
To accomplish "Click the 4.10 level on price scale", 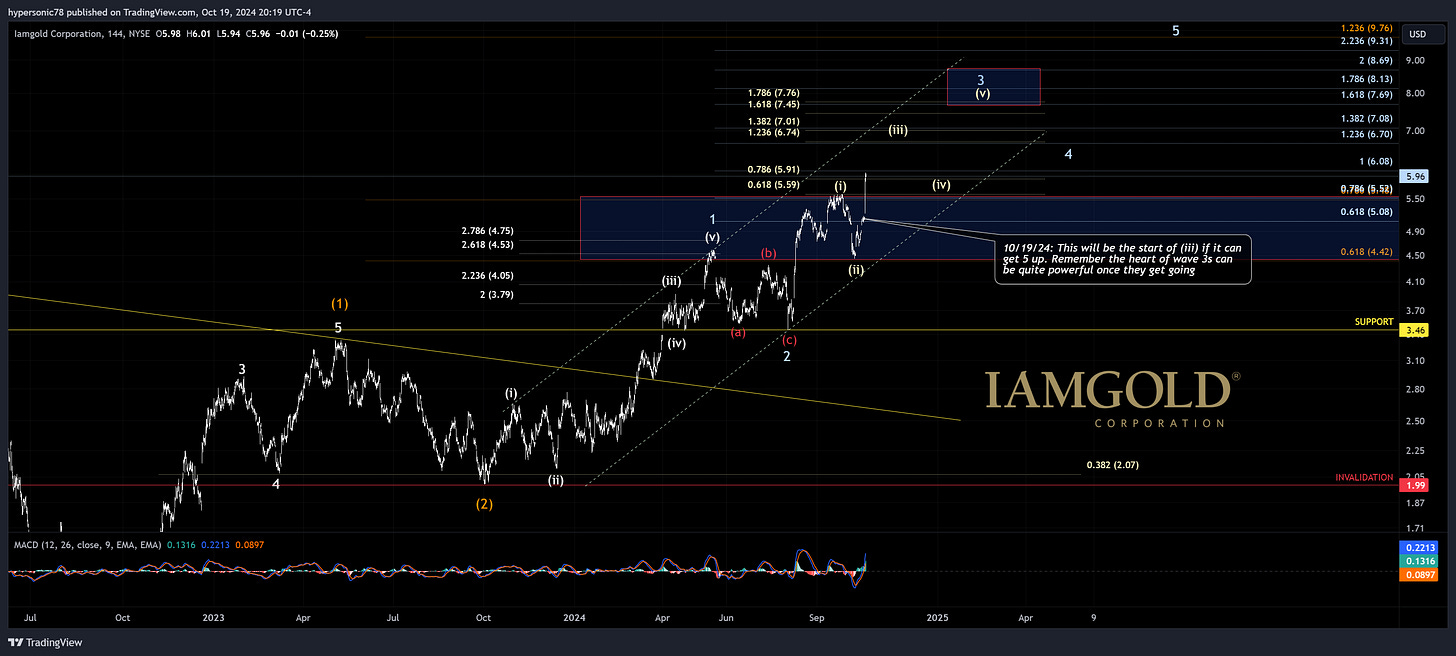I will point(1413,283).
